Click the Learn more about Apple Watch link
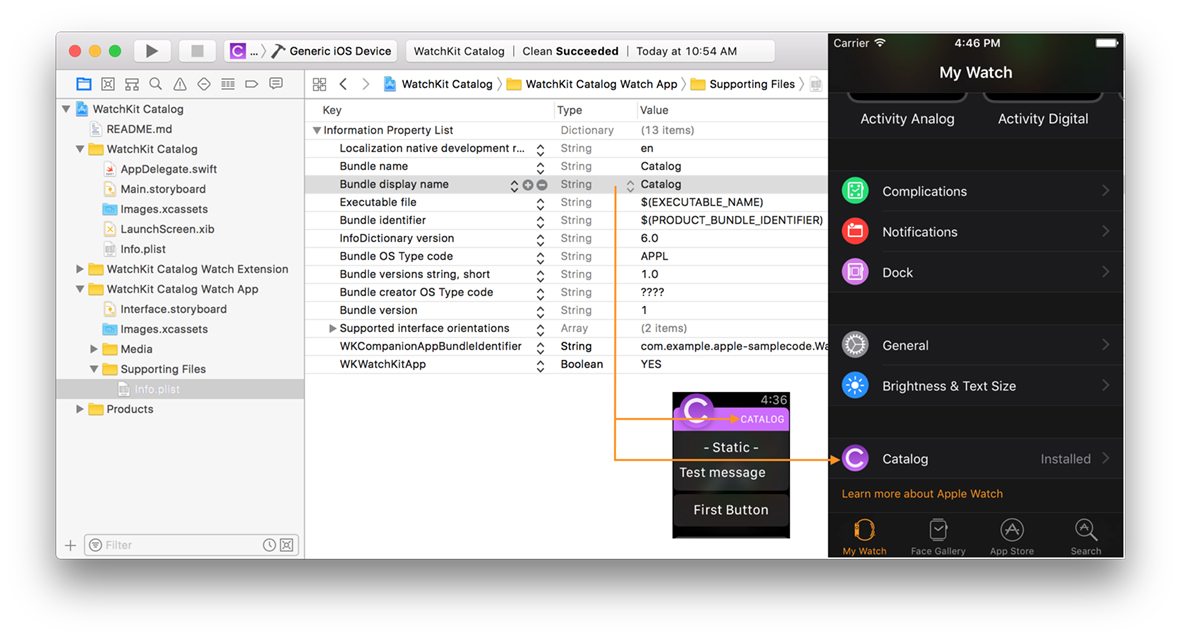The width and height of the screenshot is (1181, 639). pos(922,494)
